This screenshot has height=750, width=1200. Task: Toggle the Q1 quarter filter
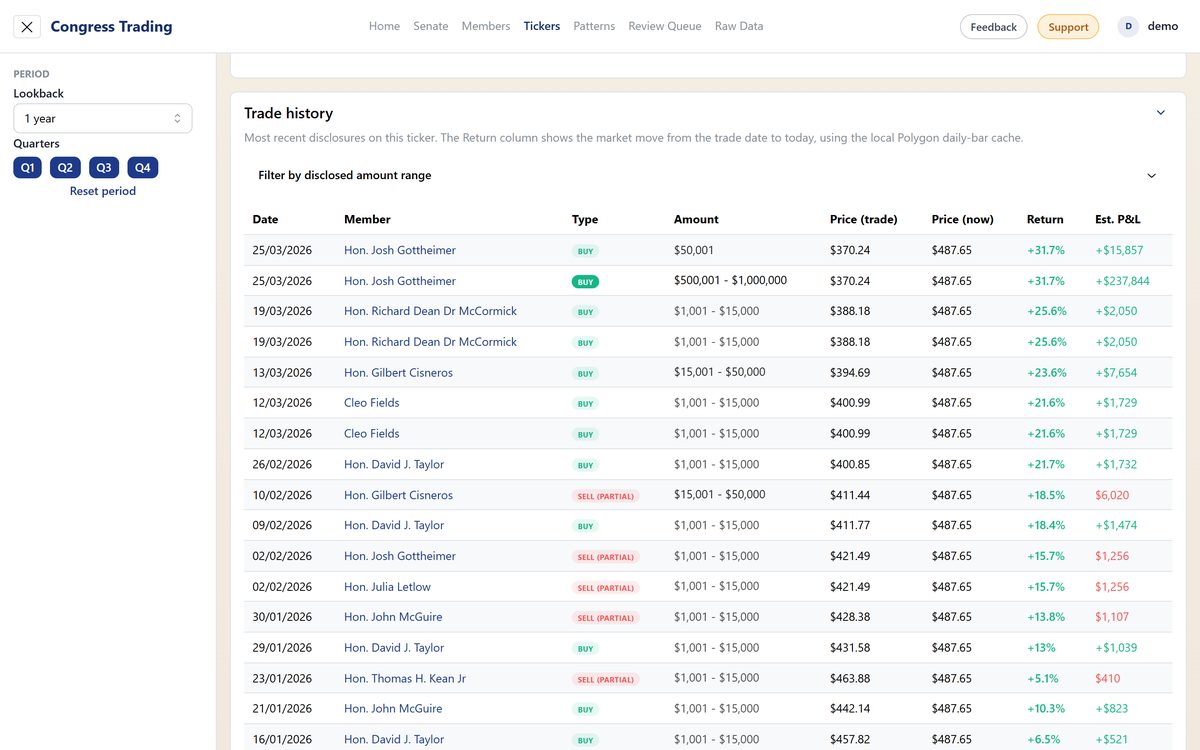click(x=28, y=168)
